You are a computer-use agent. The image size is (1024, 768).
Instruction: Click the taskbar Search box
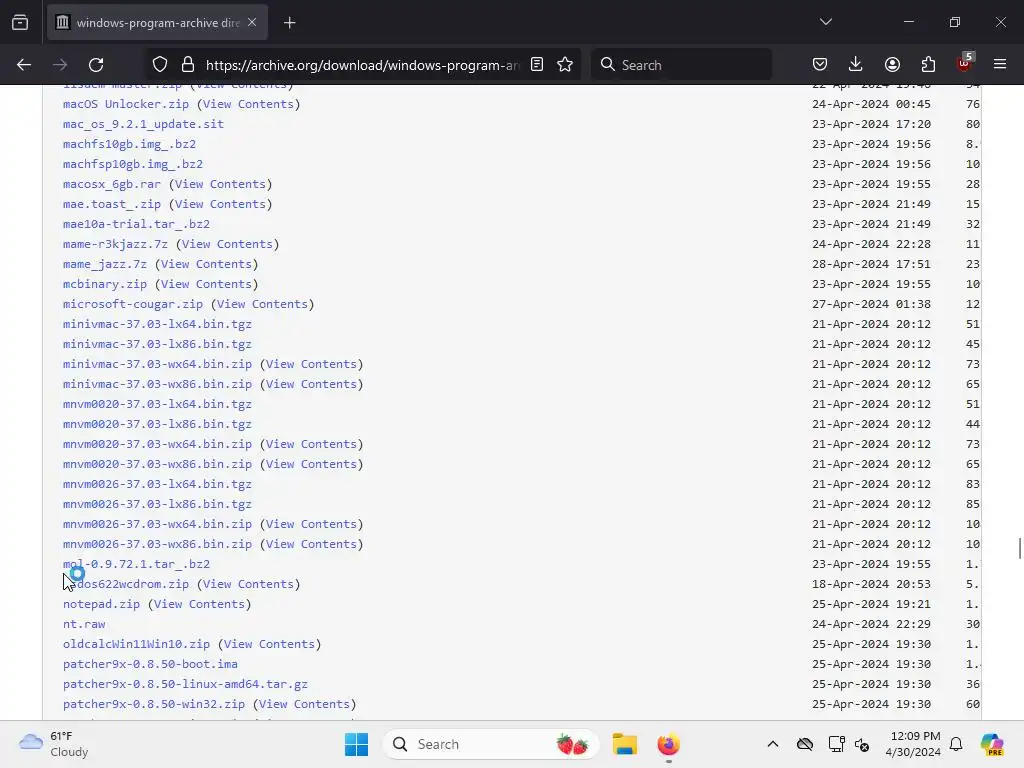click(x=491, y=744)
